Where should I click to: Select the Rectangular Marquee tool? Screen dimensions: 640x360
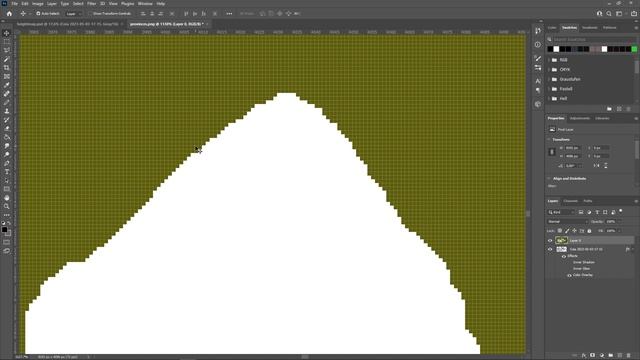tap(7, 42)
